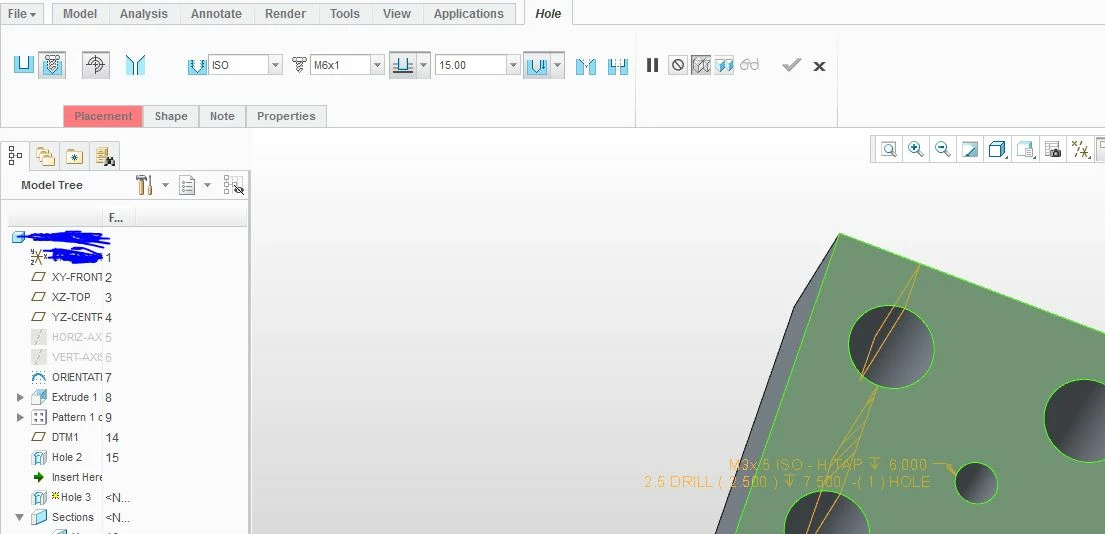This screenshot has height=534, width=1105.
Task: Expand the Extrude 1 feature
Action: click(x=20, y=397)
